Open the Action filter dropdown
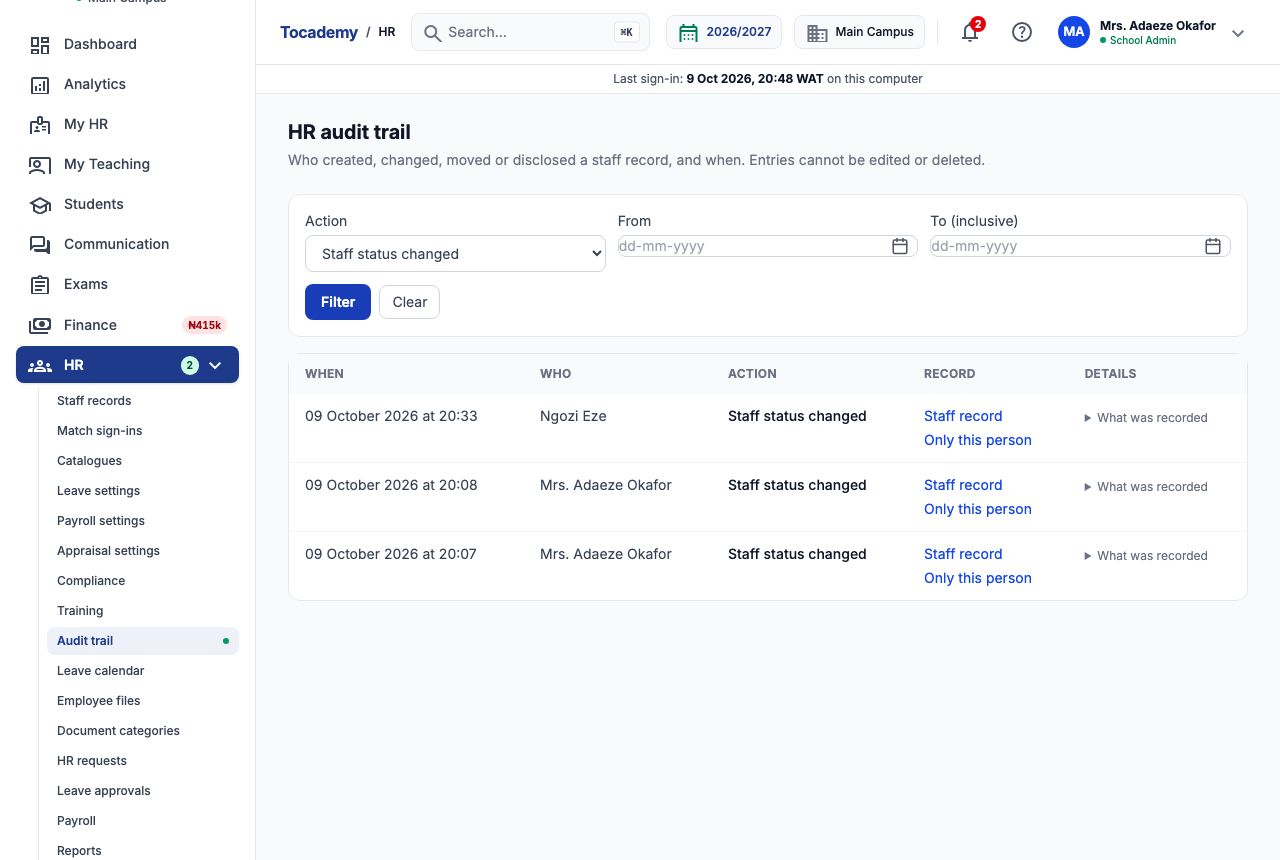Image resolution: width=1280 pixels, height=860 pixels. click(x=455, y=254)
